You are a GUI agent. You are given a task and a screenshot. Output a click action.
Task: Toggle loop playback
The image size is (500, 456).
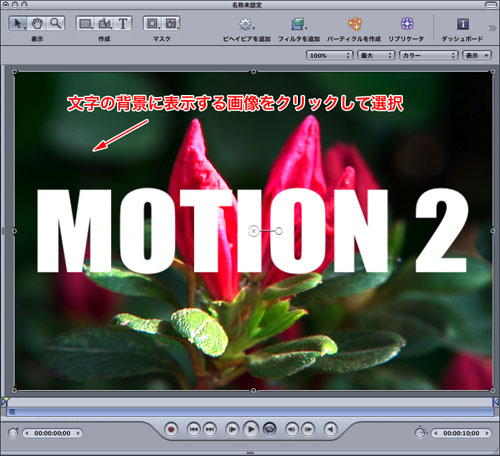coord(269,429)
